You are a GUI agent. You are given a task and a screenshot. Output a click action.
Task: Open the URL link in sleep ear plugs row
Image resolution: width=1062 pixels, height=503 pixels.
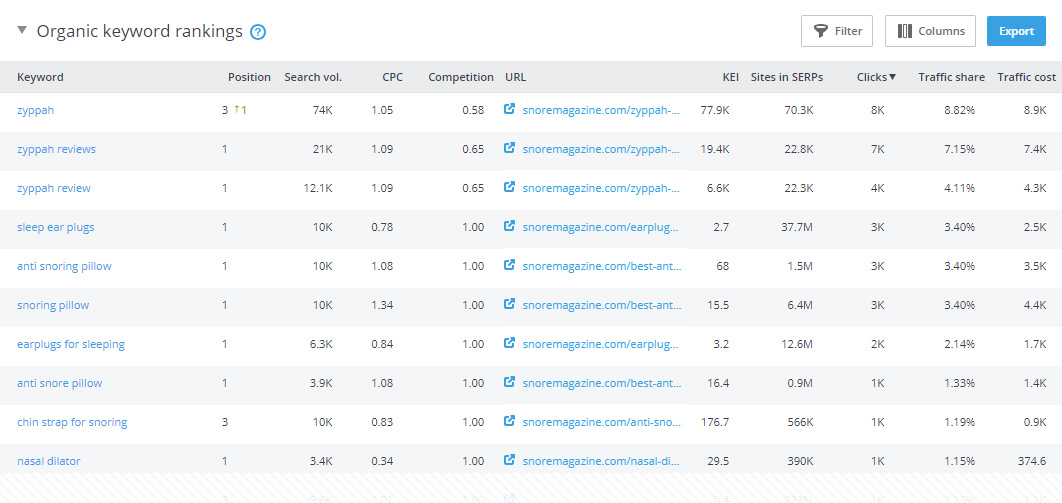pyautogui.click(x=601, y=227)
